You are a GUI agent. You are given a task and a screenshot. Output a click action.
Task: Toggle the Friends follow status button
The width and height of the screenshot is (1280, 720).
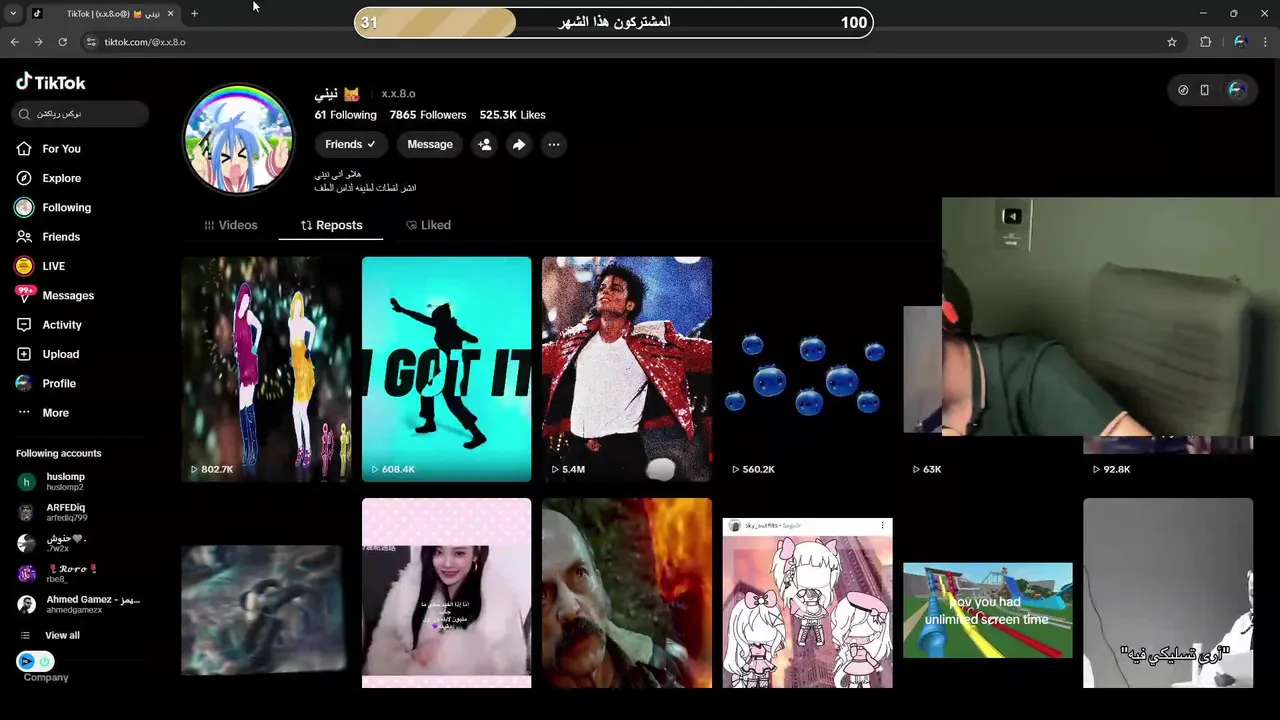click(x=350, y=144)
